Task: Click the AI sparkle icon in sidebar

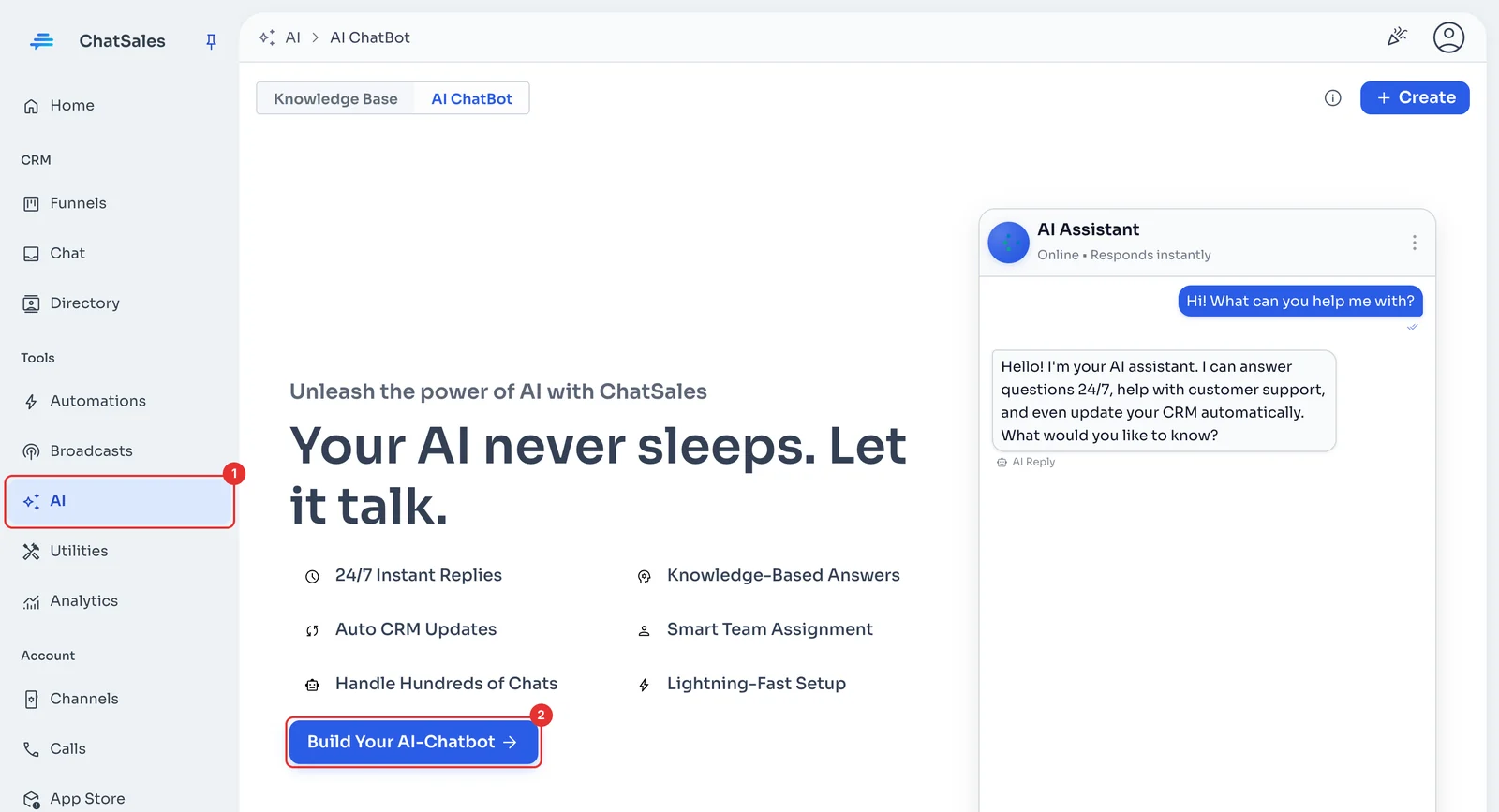Action: [31, 501]
